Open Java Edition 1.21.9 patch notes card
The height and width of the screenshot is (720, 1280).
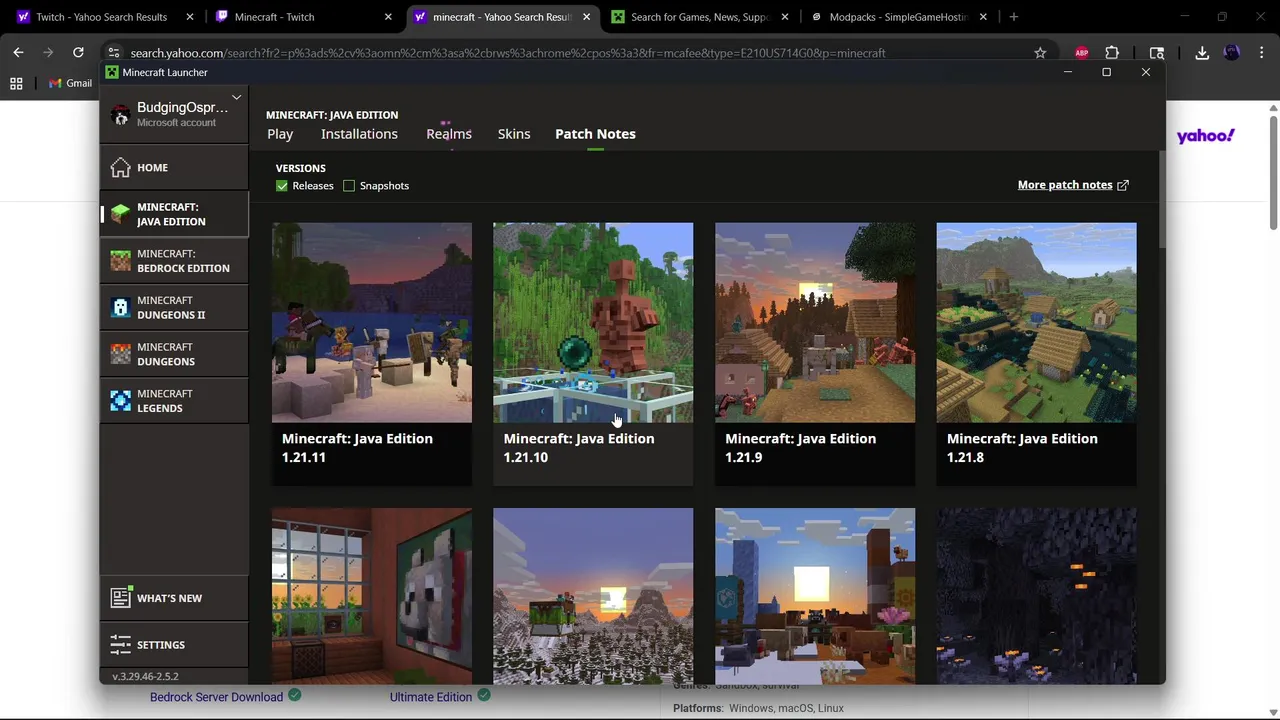coord(815,354)
